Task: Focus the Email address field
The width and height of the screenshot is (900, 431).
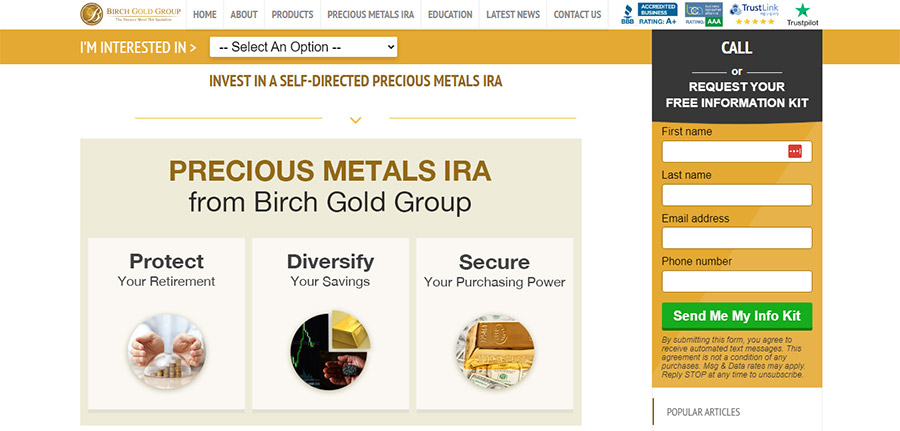Action: [x=736, y=238]
